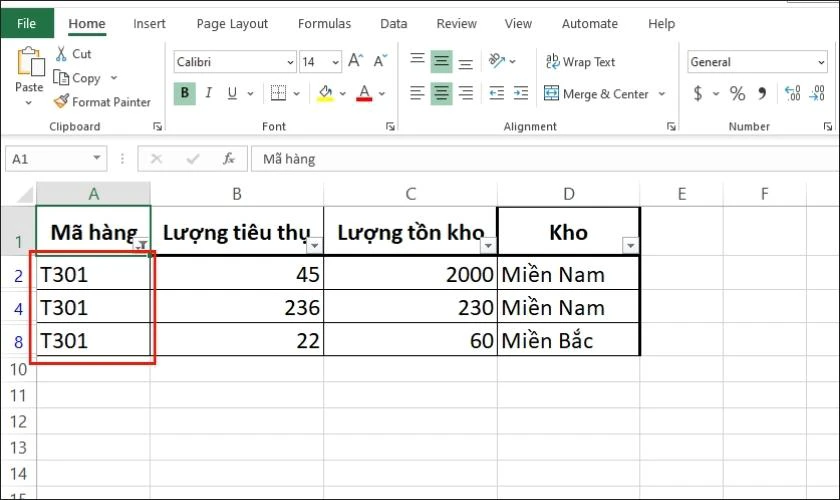Select Top Align icon
The height and width of the screenshot is (500, 840).
coord(417,61)
